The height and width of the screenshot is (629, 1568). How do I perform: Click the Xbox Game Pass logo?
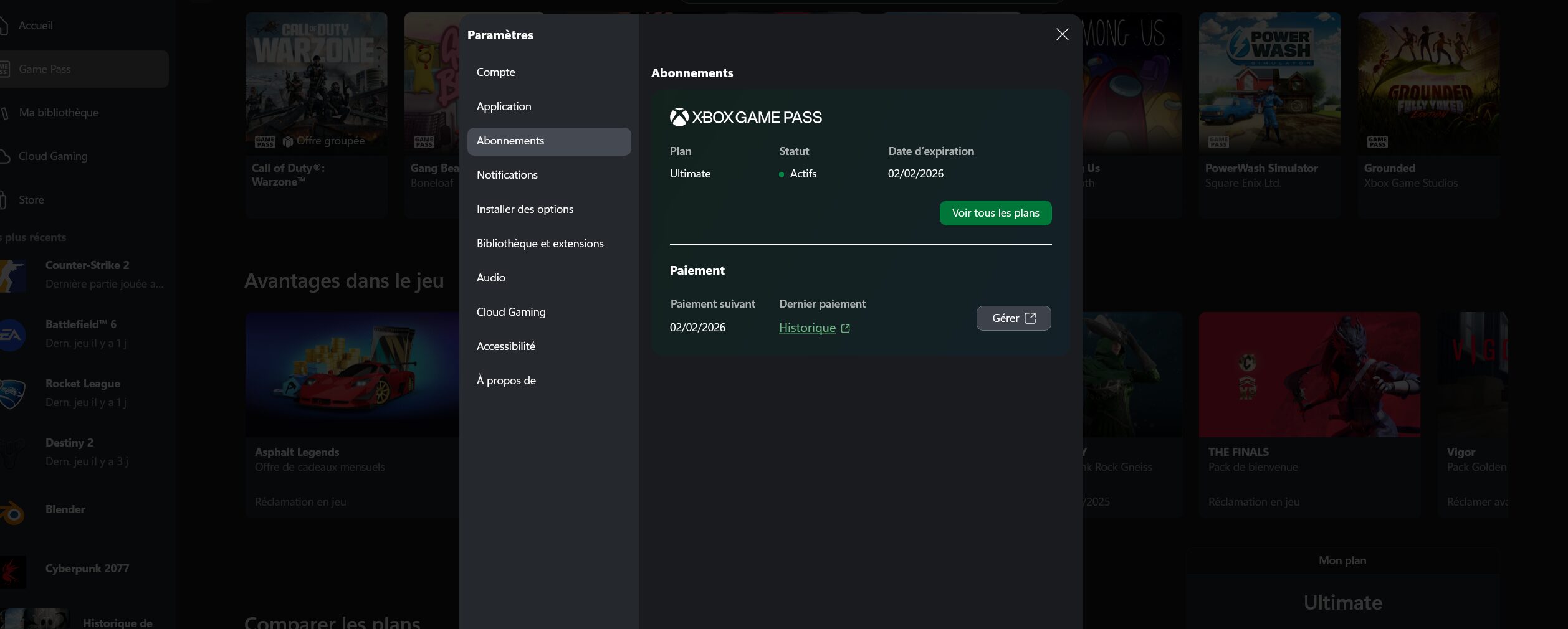(745, 117)
